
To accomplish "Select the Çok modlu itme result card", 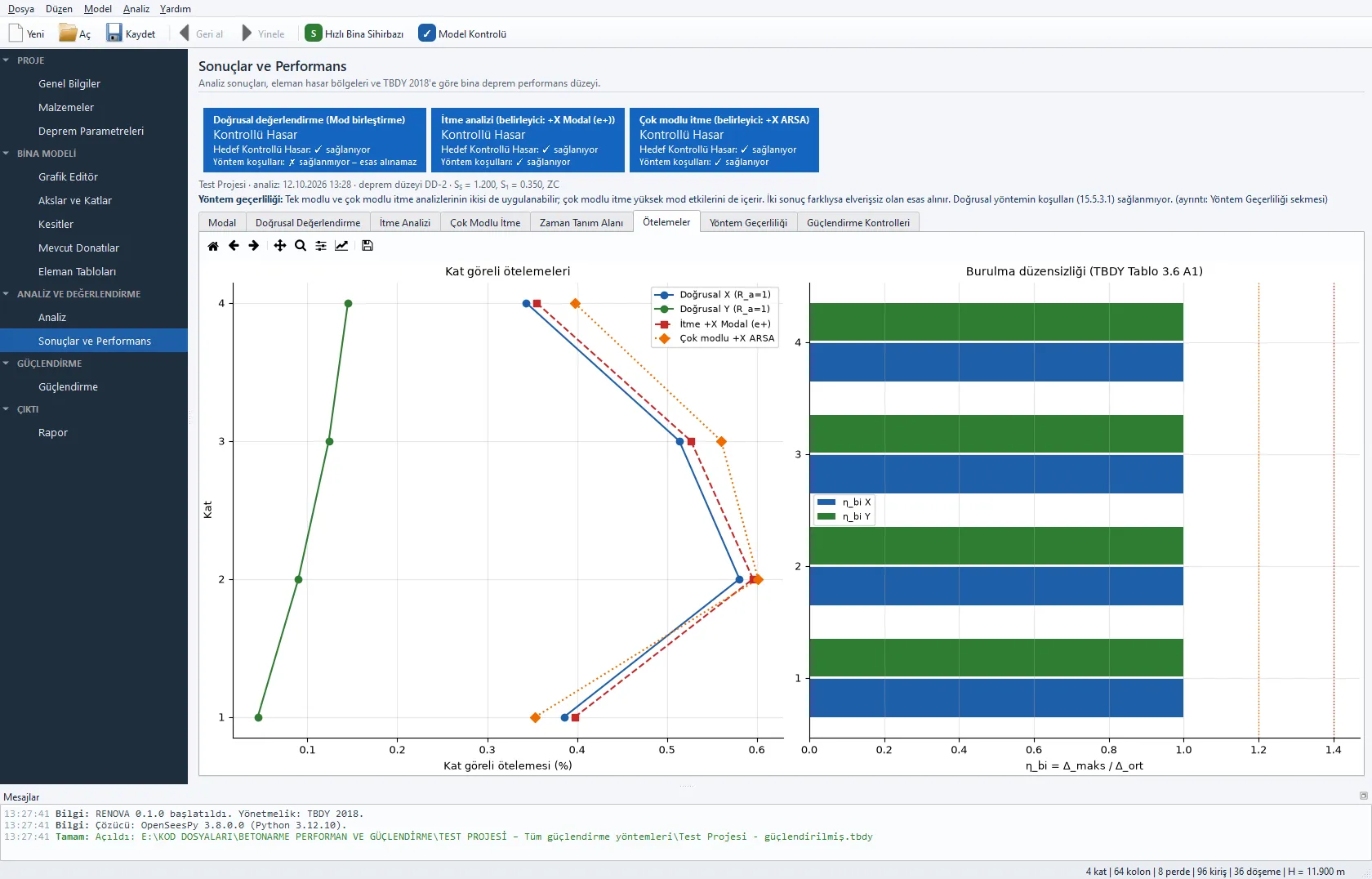I will coord(724,140).
